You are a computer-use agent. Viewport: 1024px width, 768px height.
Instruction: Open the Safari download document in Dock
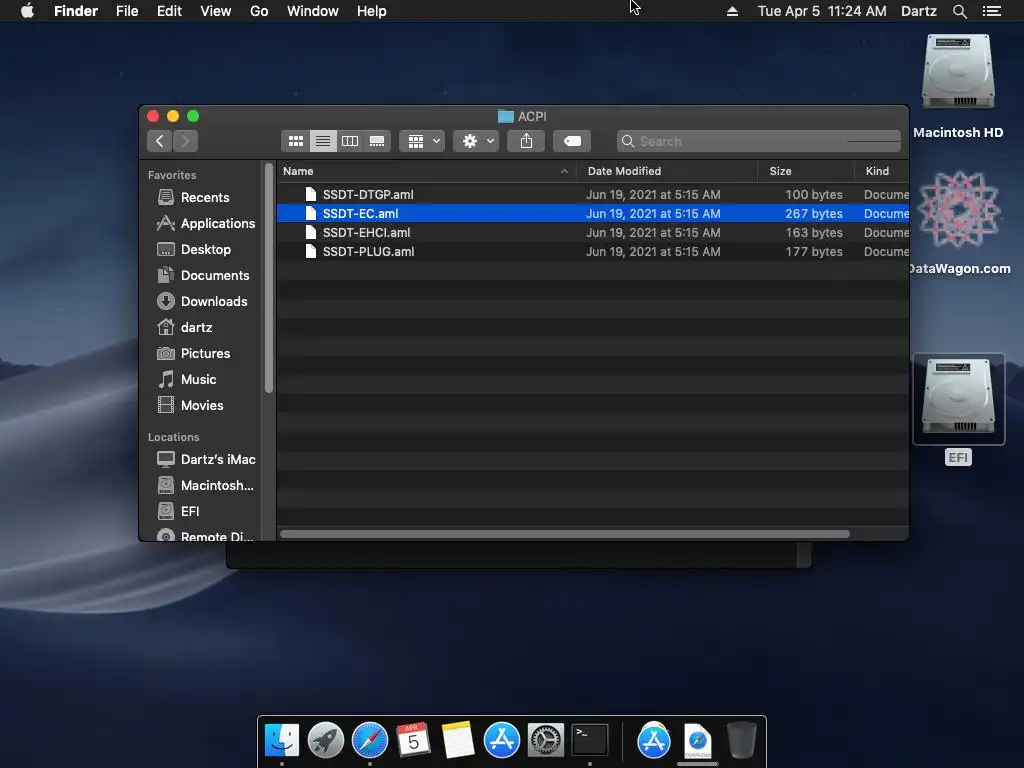click(697, 740)
